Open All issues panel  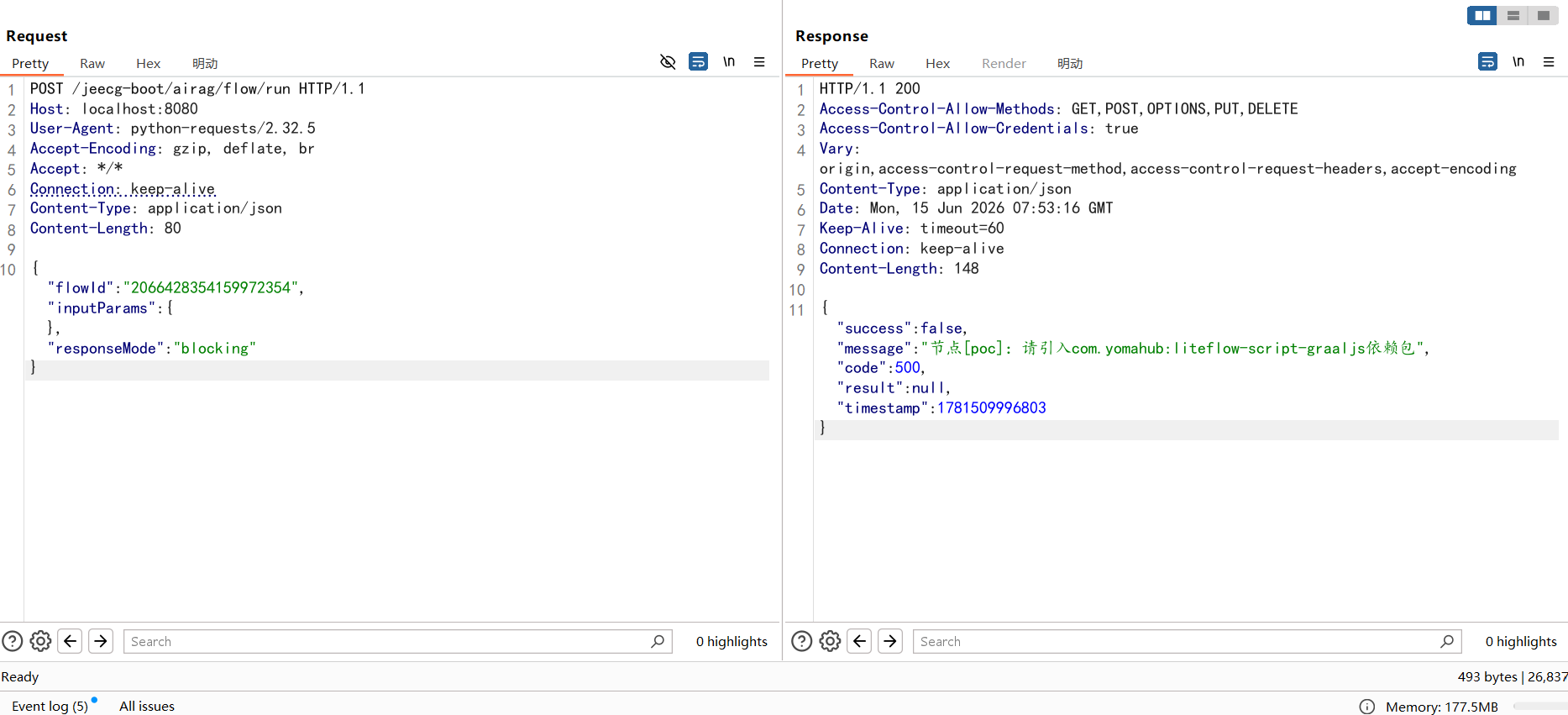click(x=147, y=706)
